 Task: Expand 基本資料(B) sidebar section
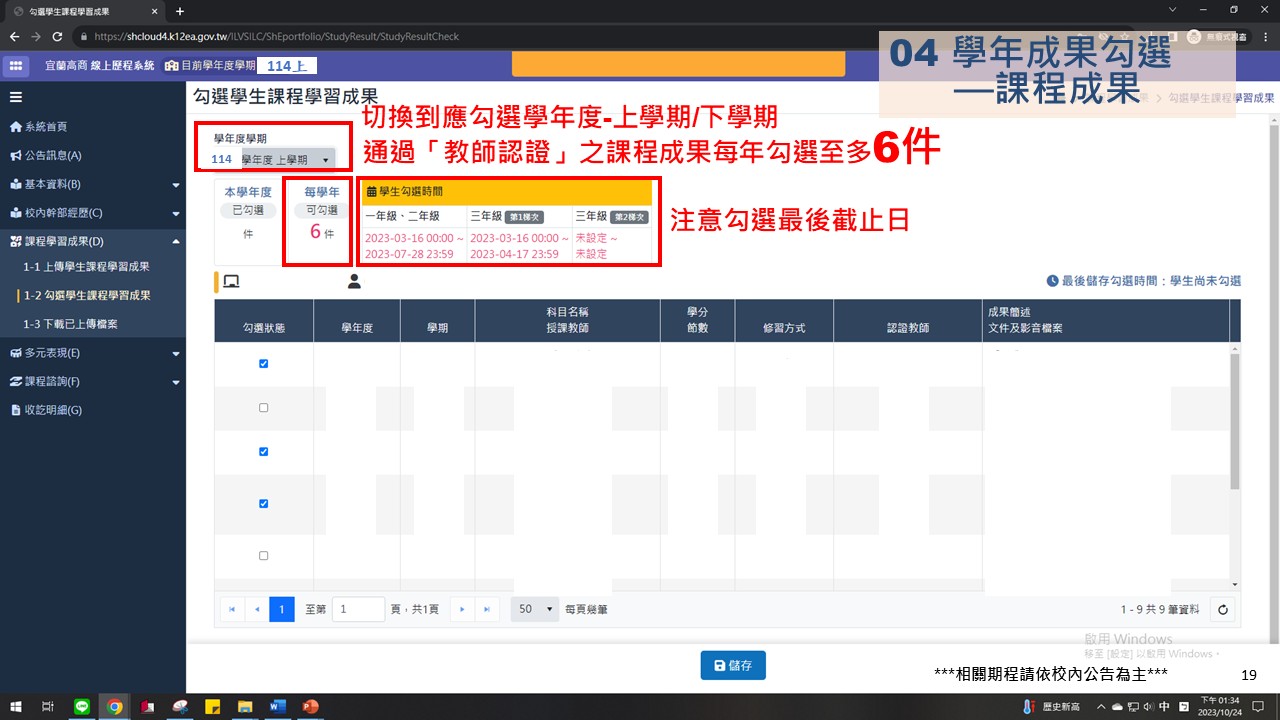[x=93, y=184]
